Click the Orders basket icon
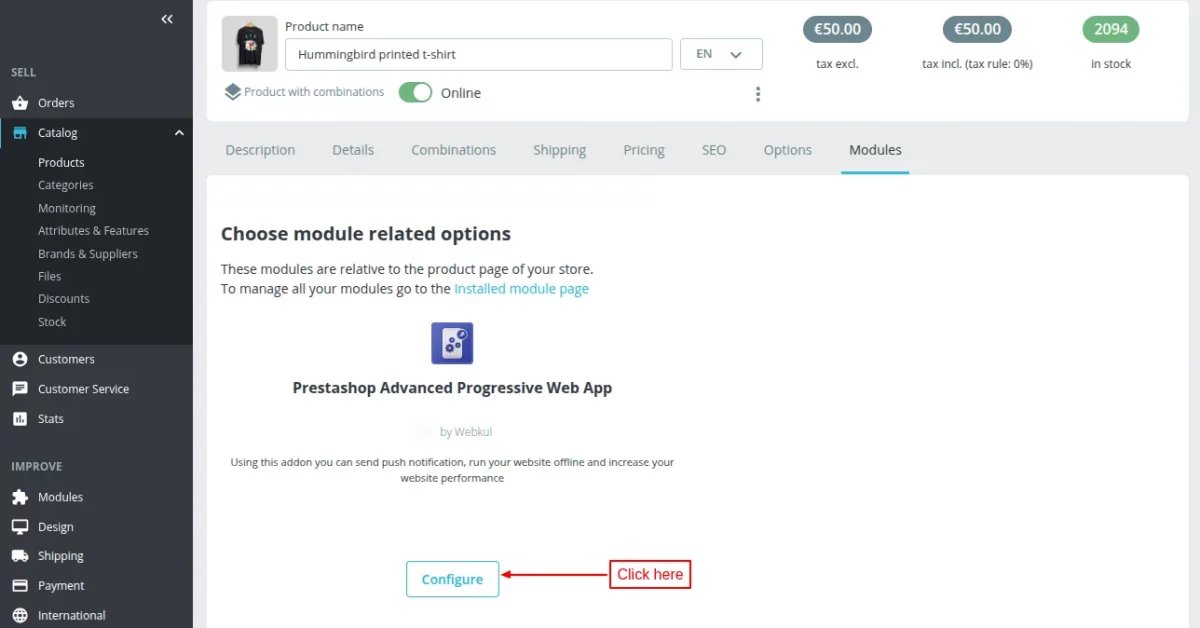Screen dimensions: 1200x628 20,103
